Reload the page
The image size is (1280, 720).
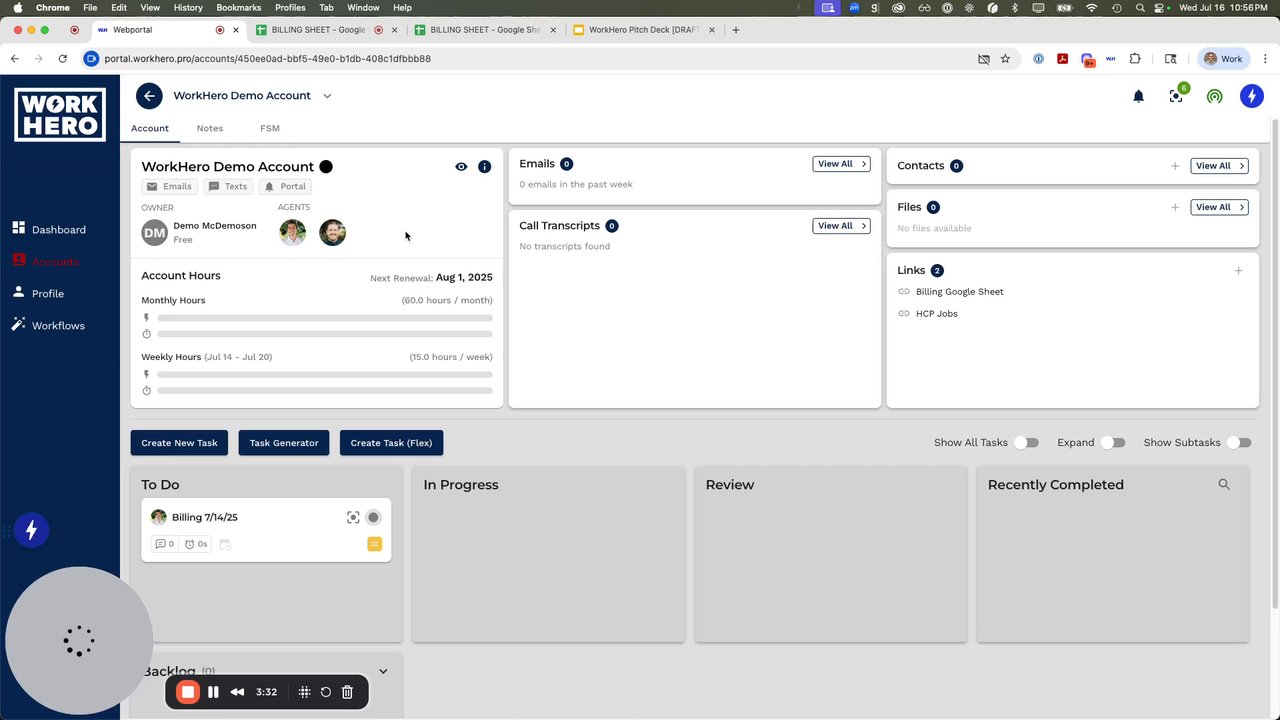pyautogui.click(x=62, y=59)
